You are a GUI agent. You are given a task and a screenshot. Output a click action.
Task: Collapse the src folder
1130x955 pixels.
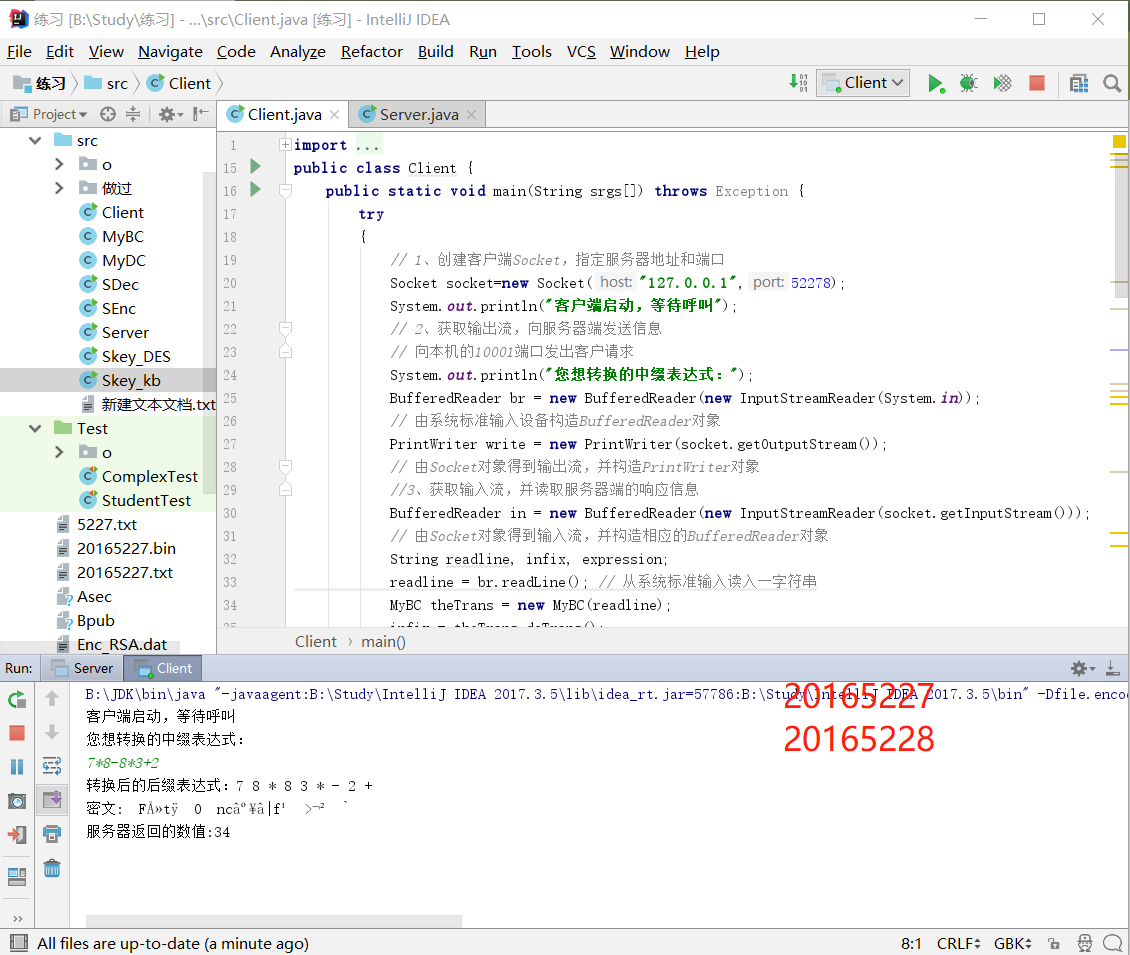tap(35, 141)
